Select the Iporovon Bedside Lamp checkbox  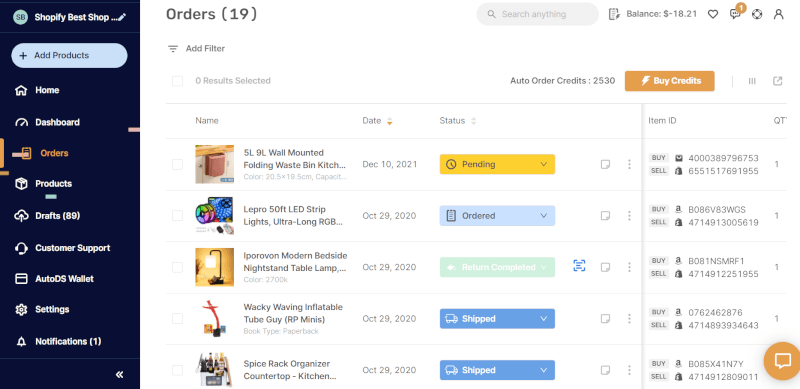177,268
